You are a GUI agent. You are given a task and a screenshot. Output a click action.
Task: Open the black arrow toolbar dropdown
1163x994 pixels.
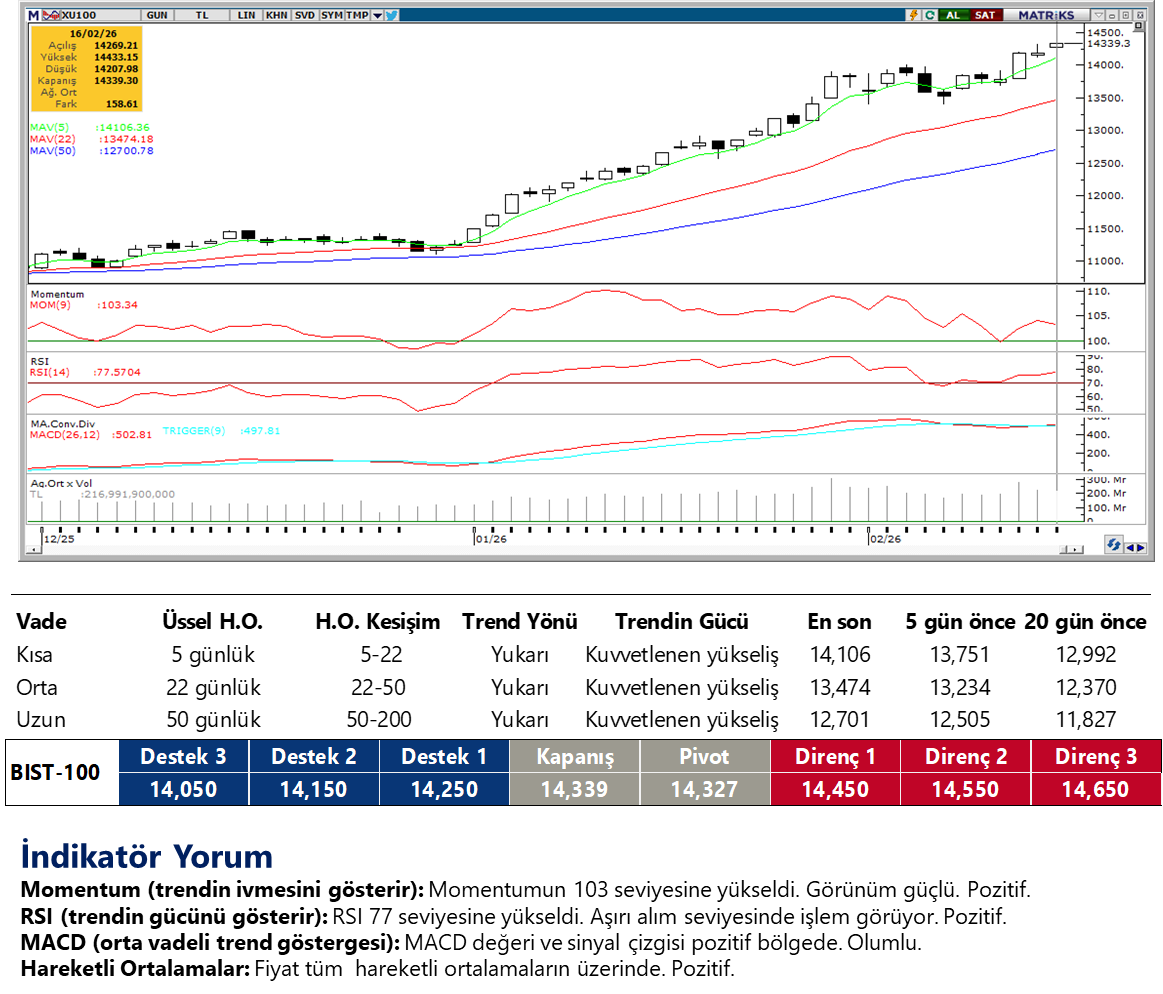click(x=378, y=15)
